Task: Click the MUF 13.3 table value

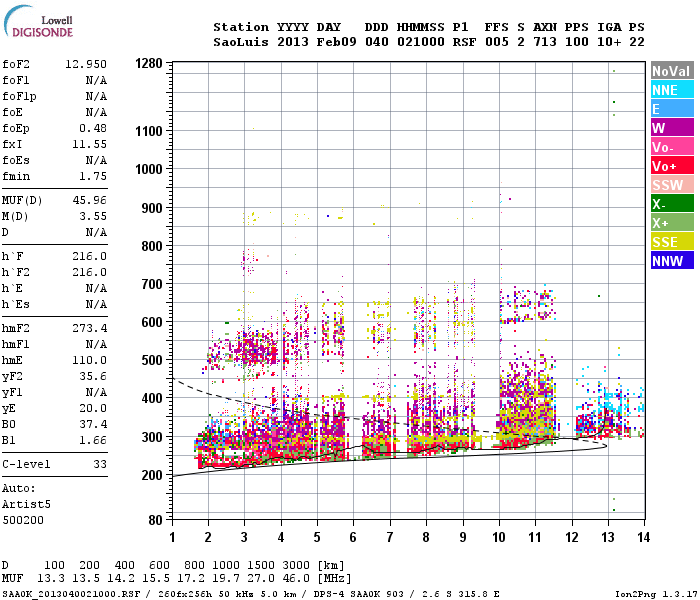Action: pos(51,579)
